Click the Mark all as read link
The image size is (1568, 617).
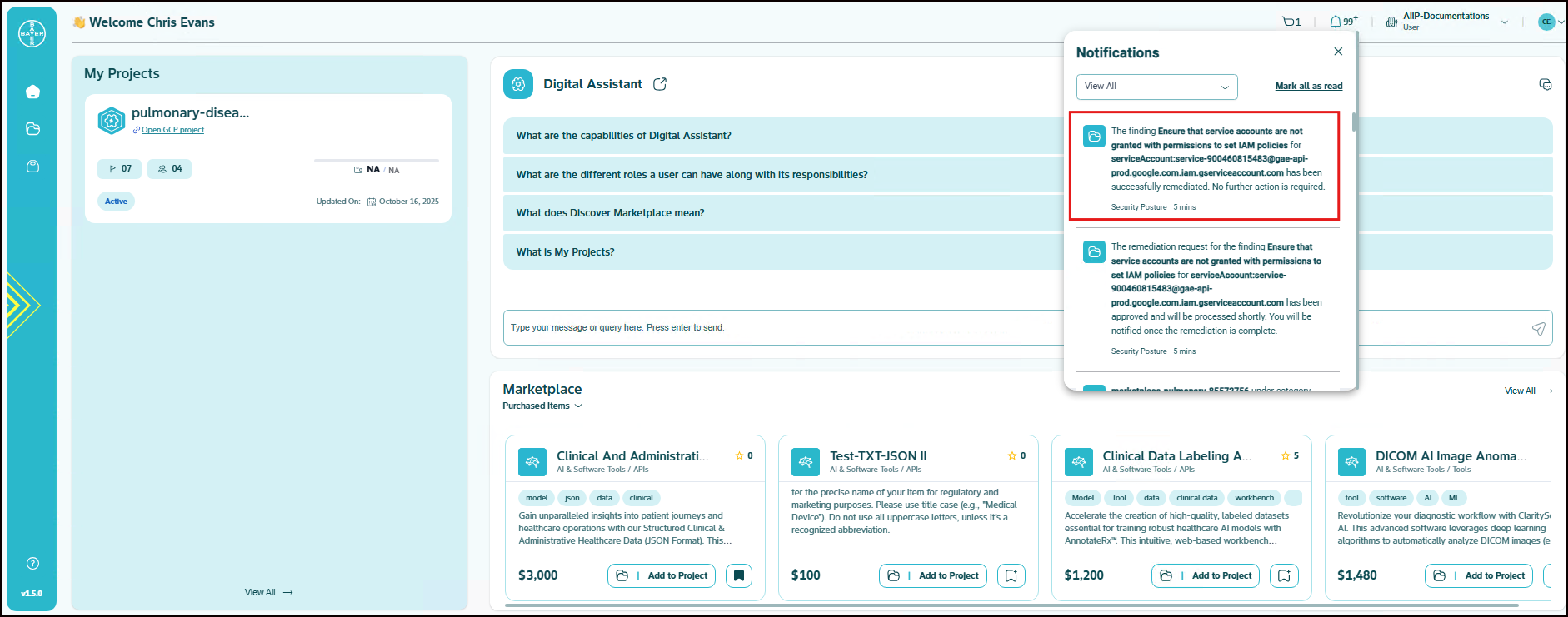(1308, 87)
